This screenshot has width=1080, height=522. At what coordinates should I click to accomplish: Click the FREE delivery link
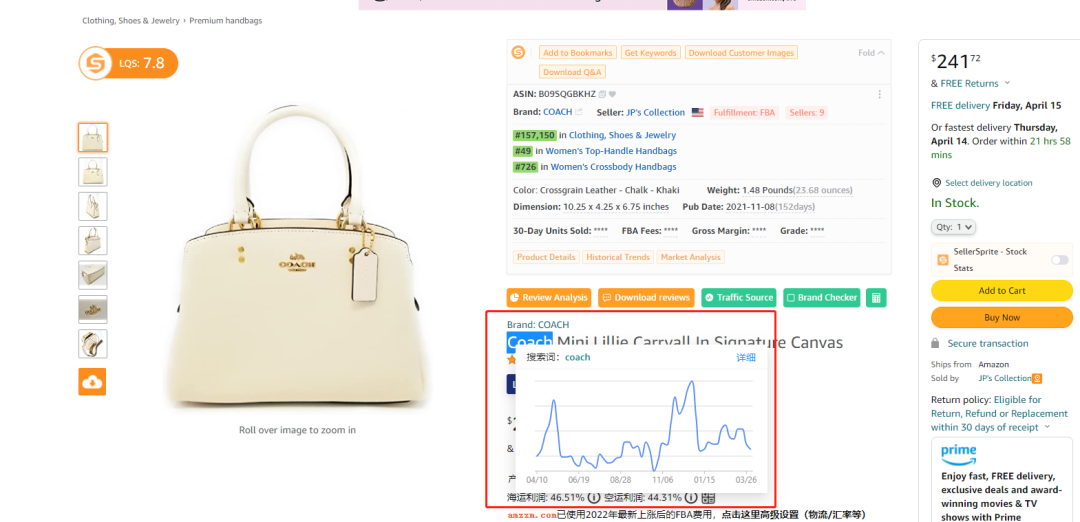coord(960,105)
